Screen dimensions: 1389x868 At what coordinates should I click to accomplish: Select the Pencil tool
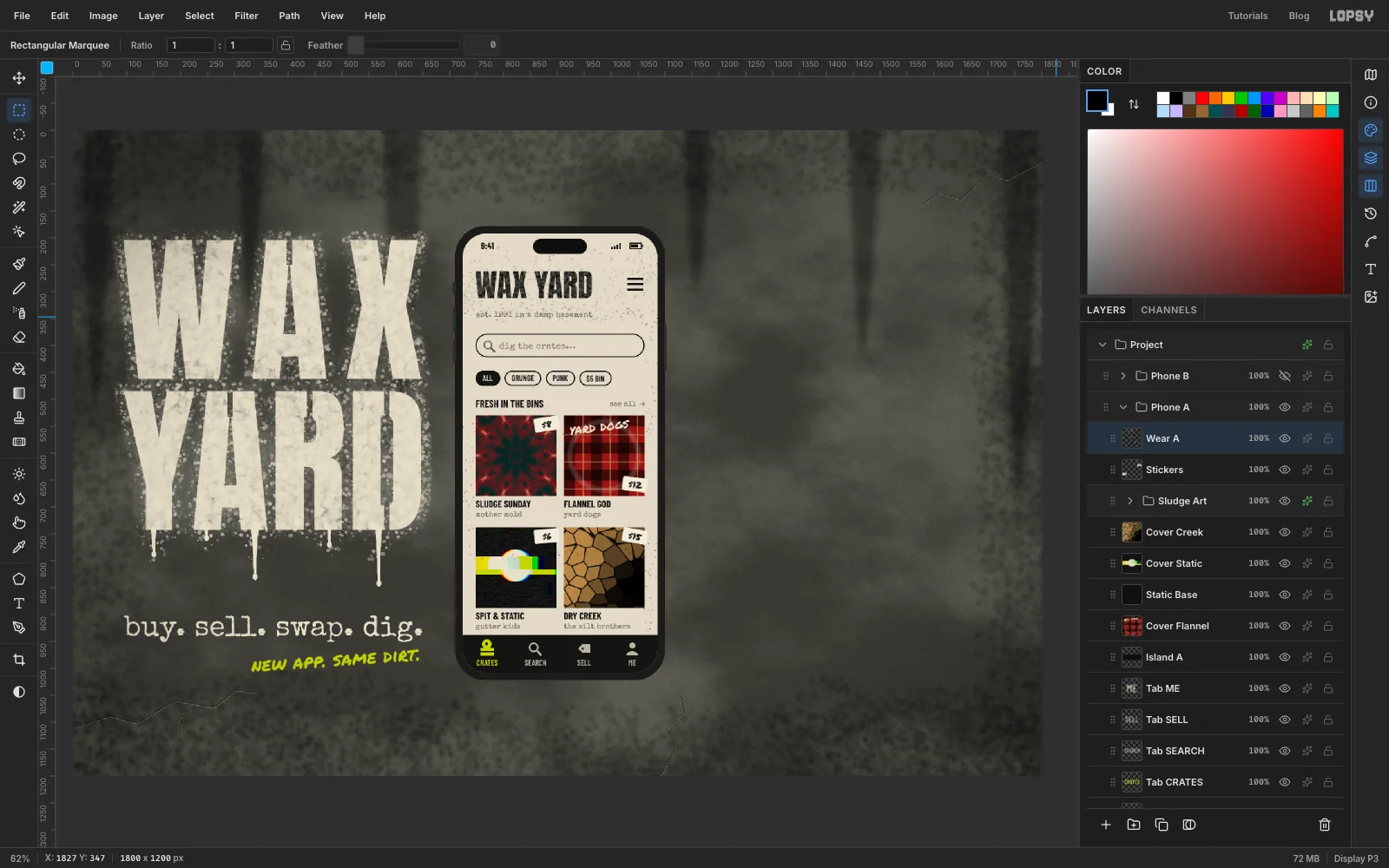[19, 288]
